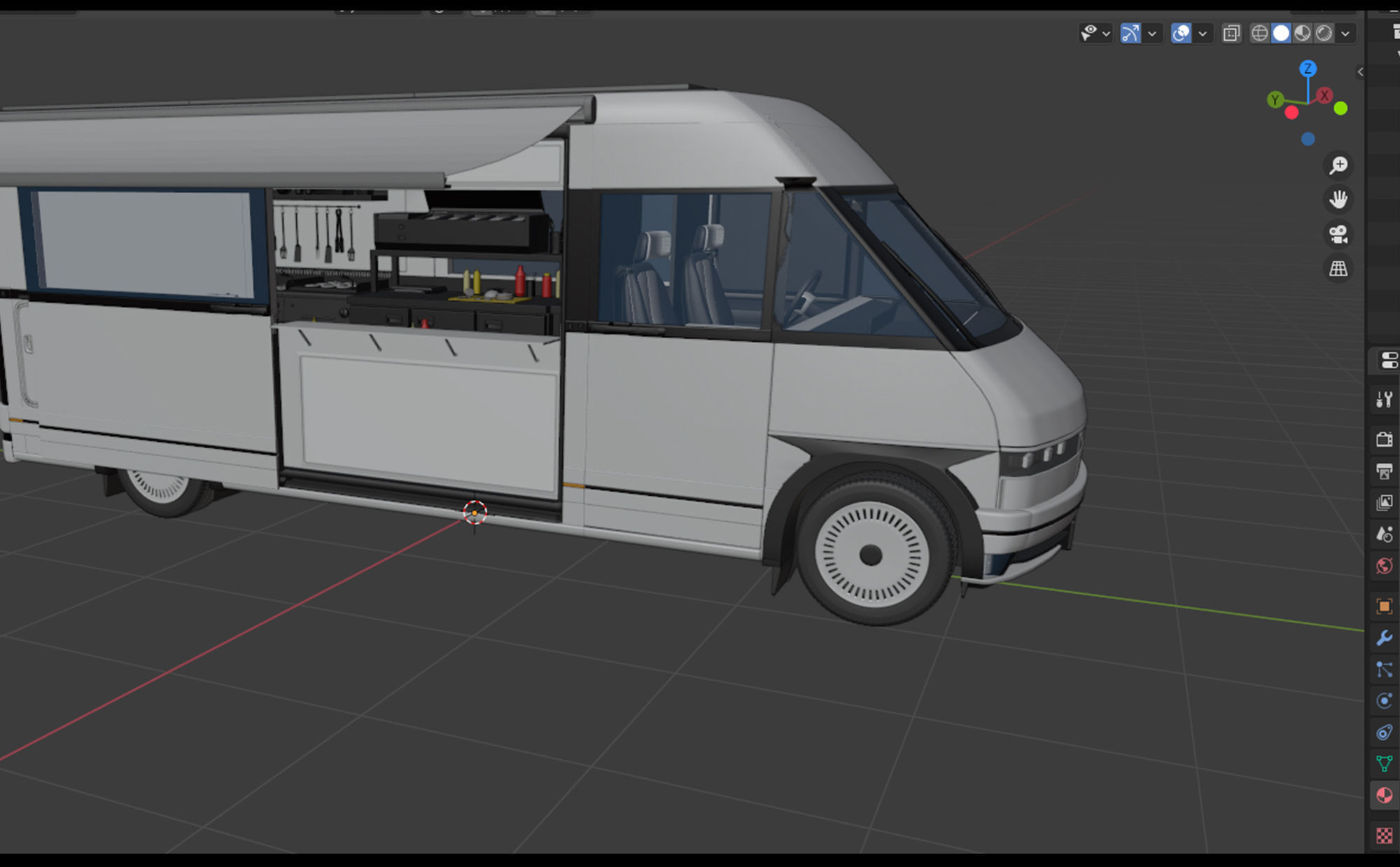The image size is (1400, 867).
Task: Open the viewport shading options dropdown
Action: (1345, 34)
